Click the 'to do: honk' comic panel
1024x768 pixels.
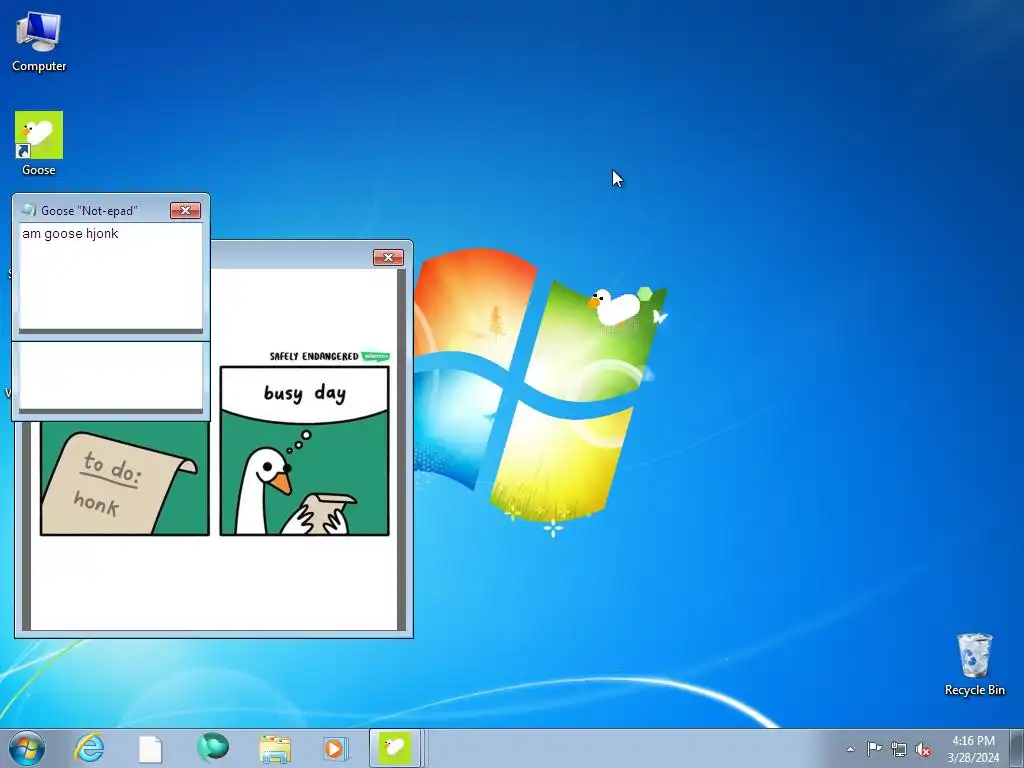pyautogui.click(x=125, y=478)
